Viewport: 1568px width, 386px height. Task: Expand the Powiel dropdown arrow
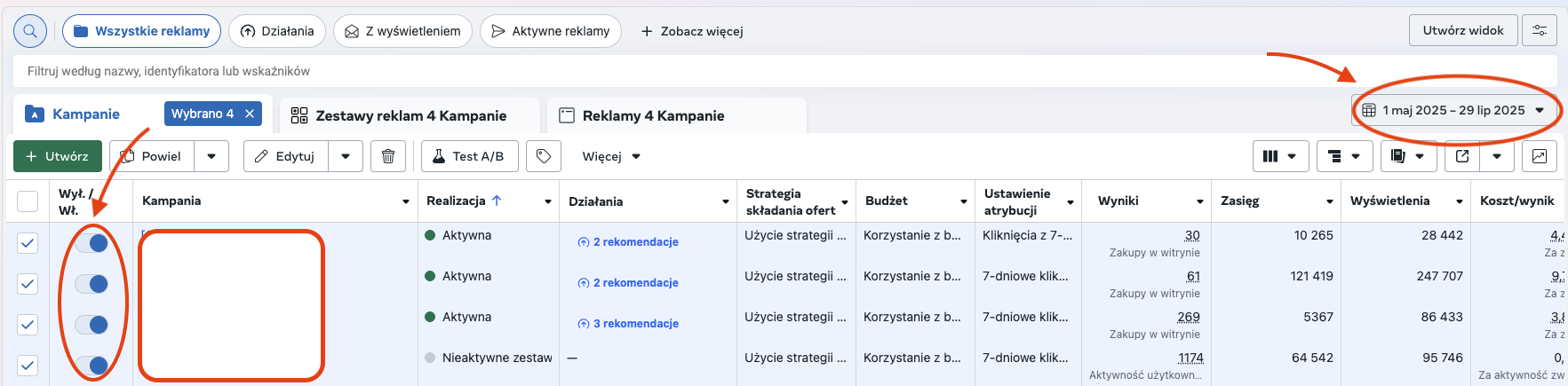point(211,156)
